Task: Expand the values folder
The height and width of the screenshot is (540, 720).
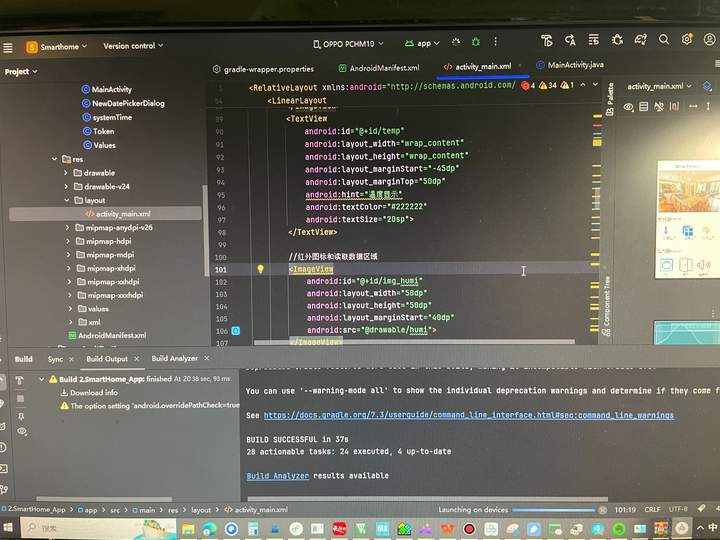Action: (70, 309)
